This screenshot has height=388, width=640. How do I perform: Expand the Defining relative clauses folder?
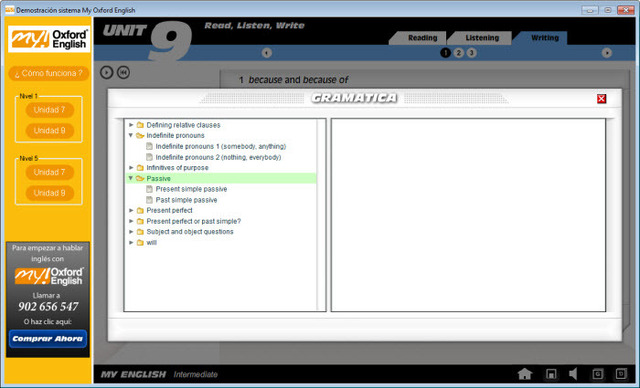[x=131, y=125]
